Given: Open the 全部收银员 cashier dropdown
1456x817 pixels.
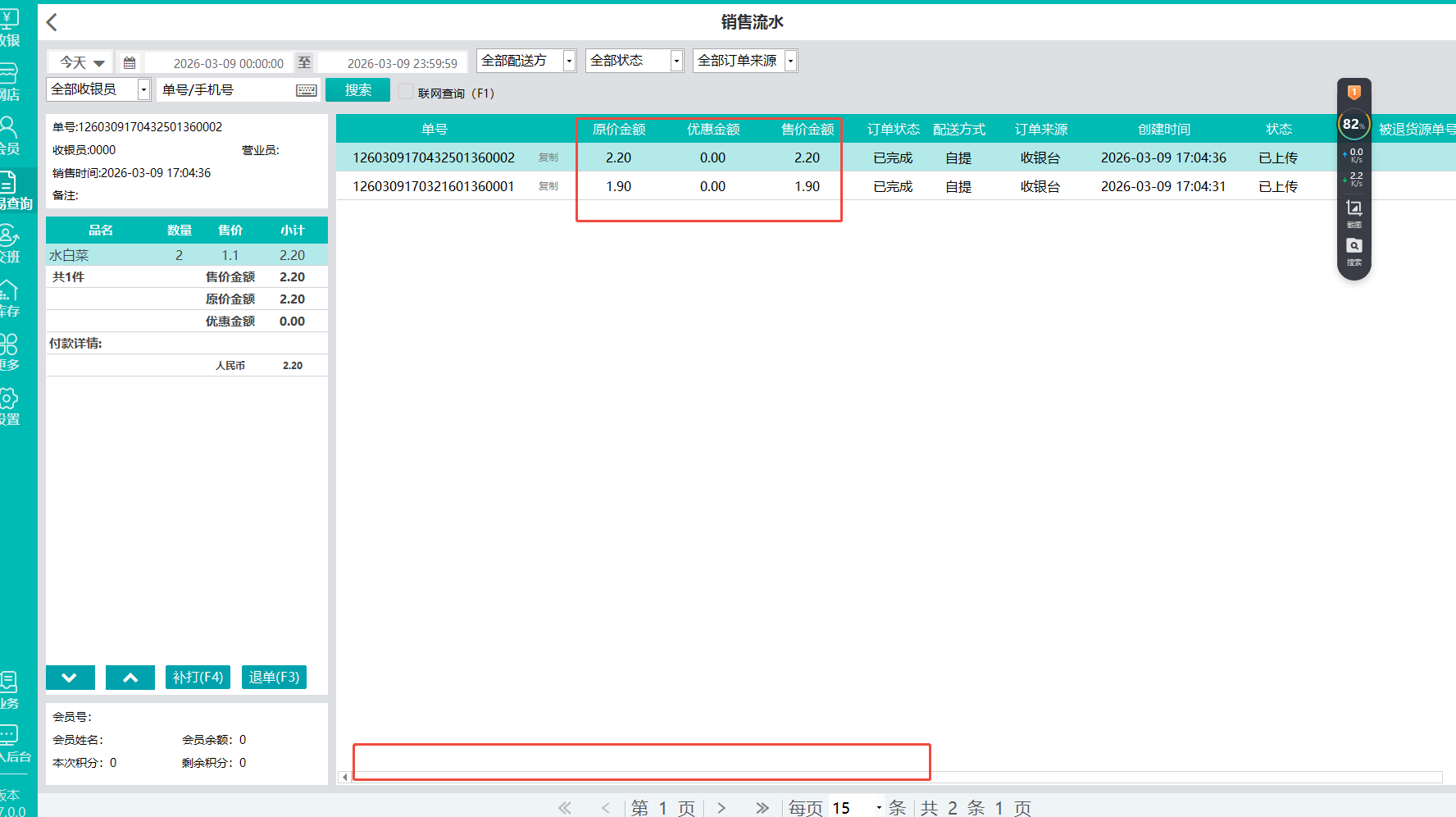Looking at the screenshot, I should [x=98, y=89].
